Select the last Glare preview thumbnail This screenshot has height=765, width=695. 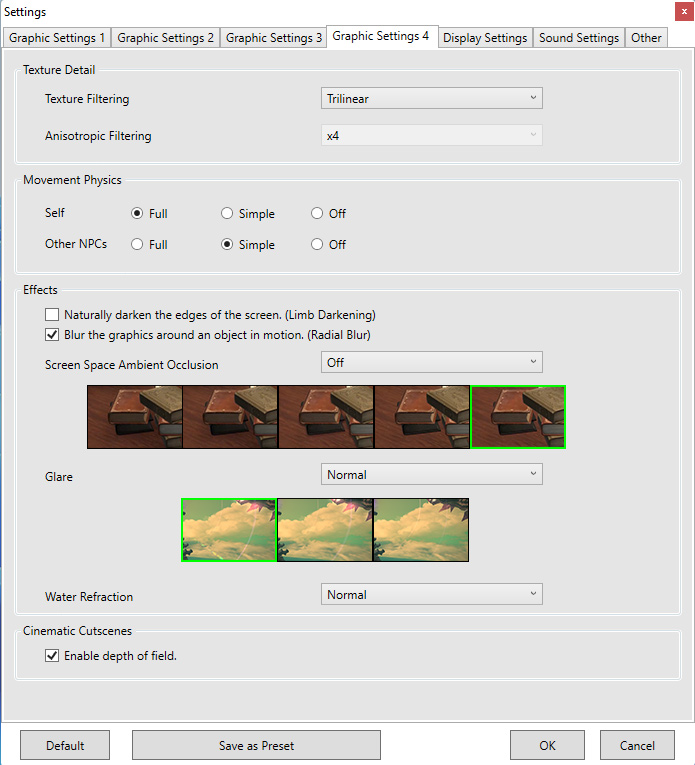pyautogui.click(x=421, y=530)
